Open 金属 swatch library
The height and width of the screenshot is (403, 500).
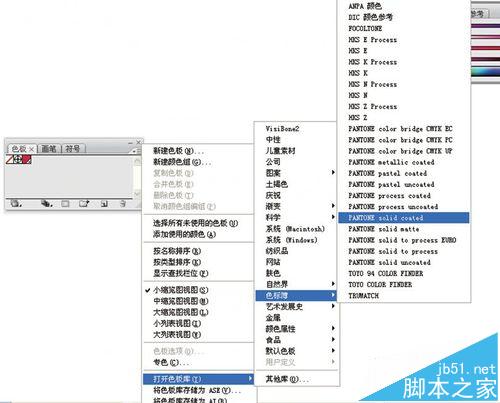[273, 318]
